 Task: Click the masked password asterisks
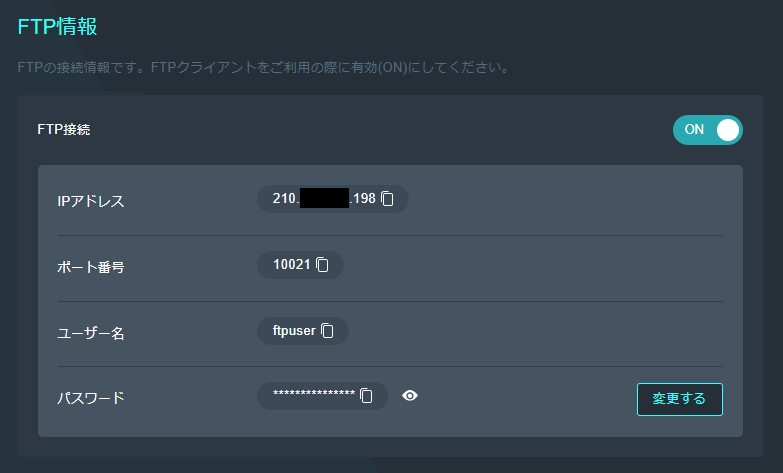(314, 397)
